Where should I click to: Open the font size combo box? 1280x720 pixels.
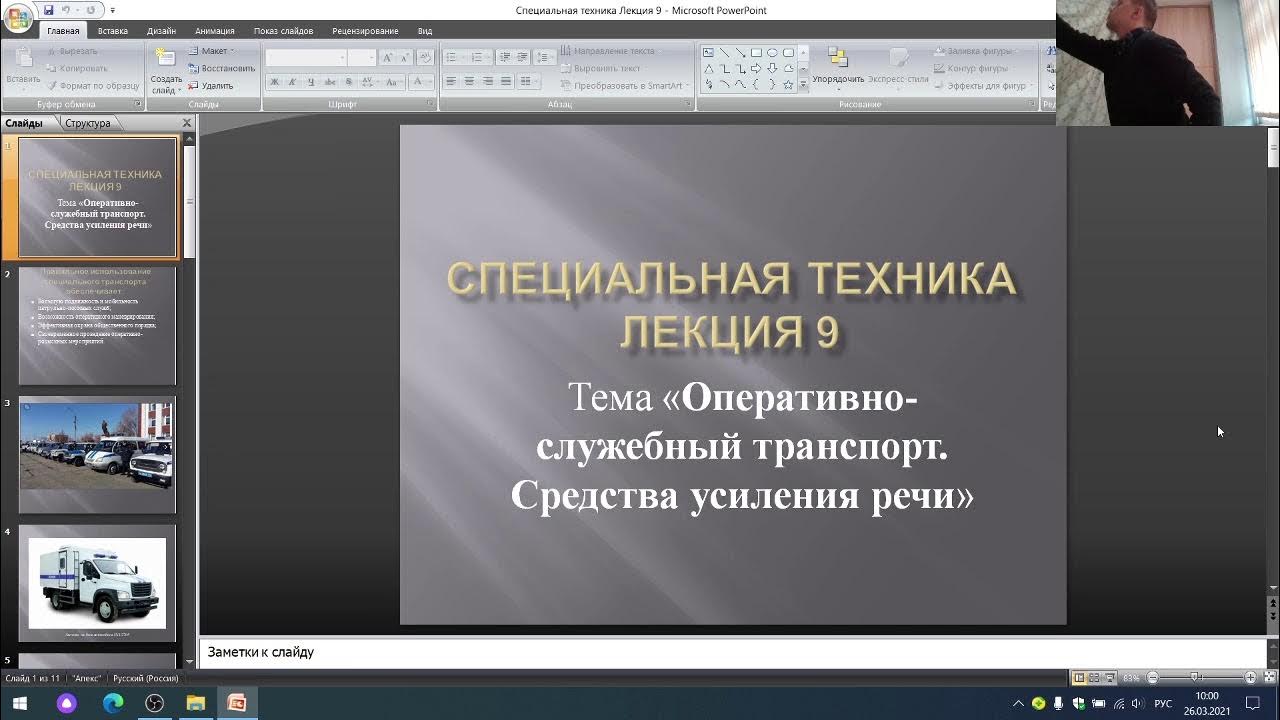tap(361, 58)
